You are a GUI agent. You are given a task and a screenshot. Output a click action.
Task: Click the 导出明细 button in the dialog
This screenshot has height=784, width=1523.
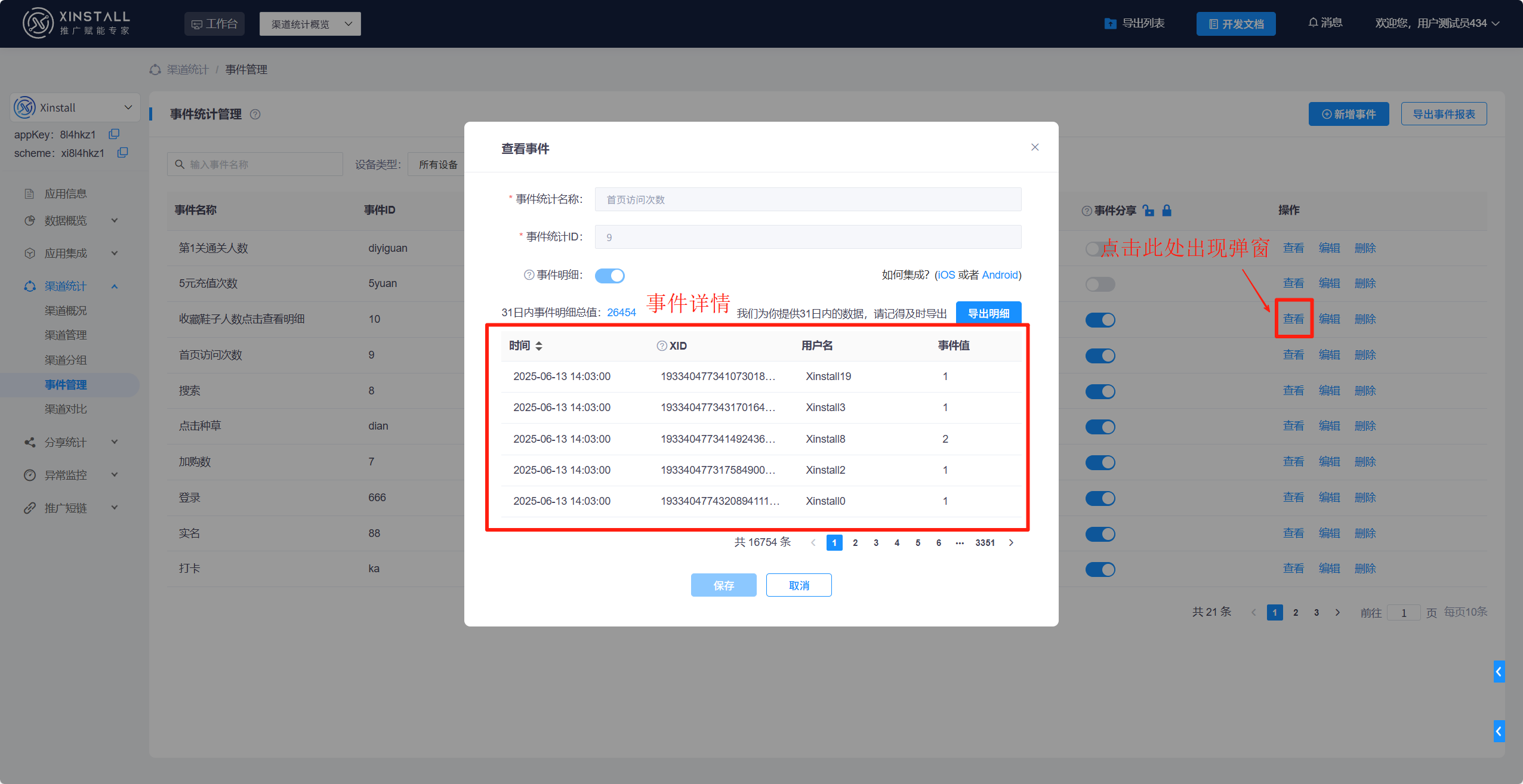pos(988,313)
